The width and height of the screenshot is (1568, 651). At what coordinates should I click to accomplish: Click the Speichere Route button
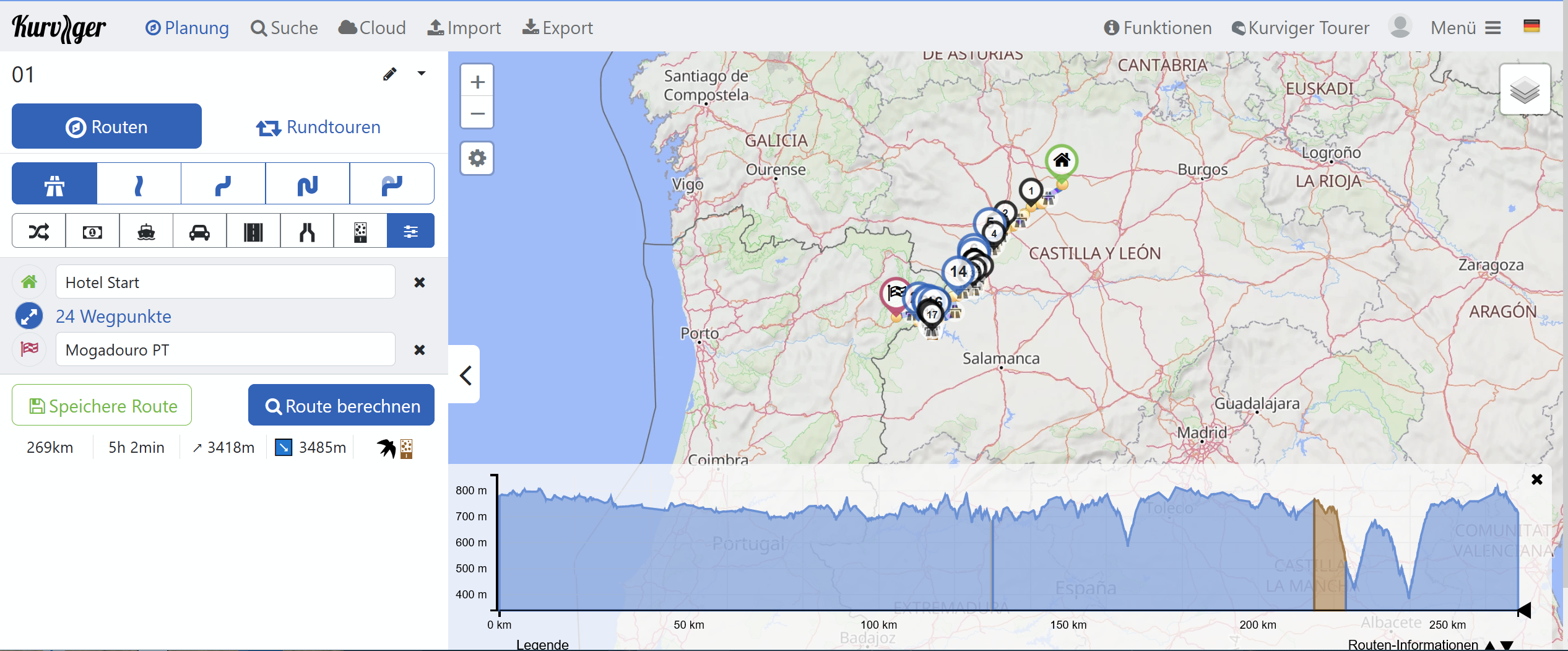coord(102,406)
